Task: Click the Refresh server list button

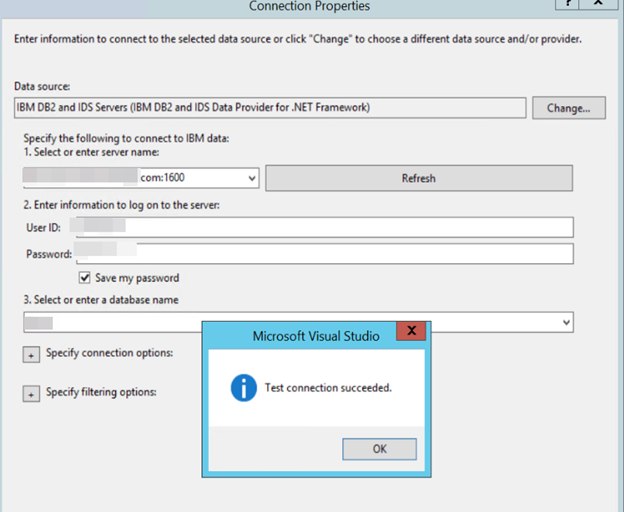Action: tap(418, 178)
